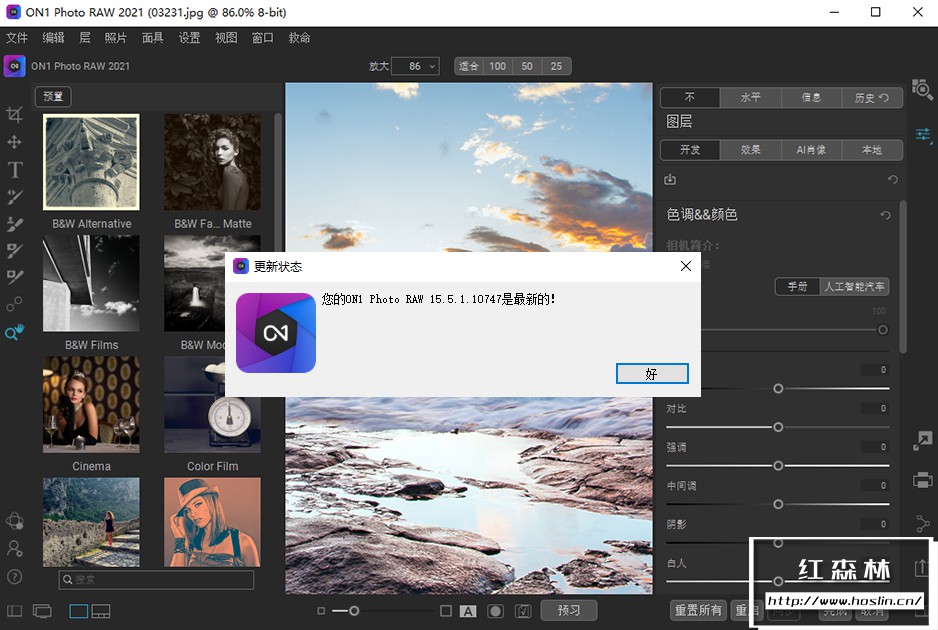Viewport: 938px width, 630px height.
Task: Select the adjustment brush tool
Action: click(14, 197)
